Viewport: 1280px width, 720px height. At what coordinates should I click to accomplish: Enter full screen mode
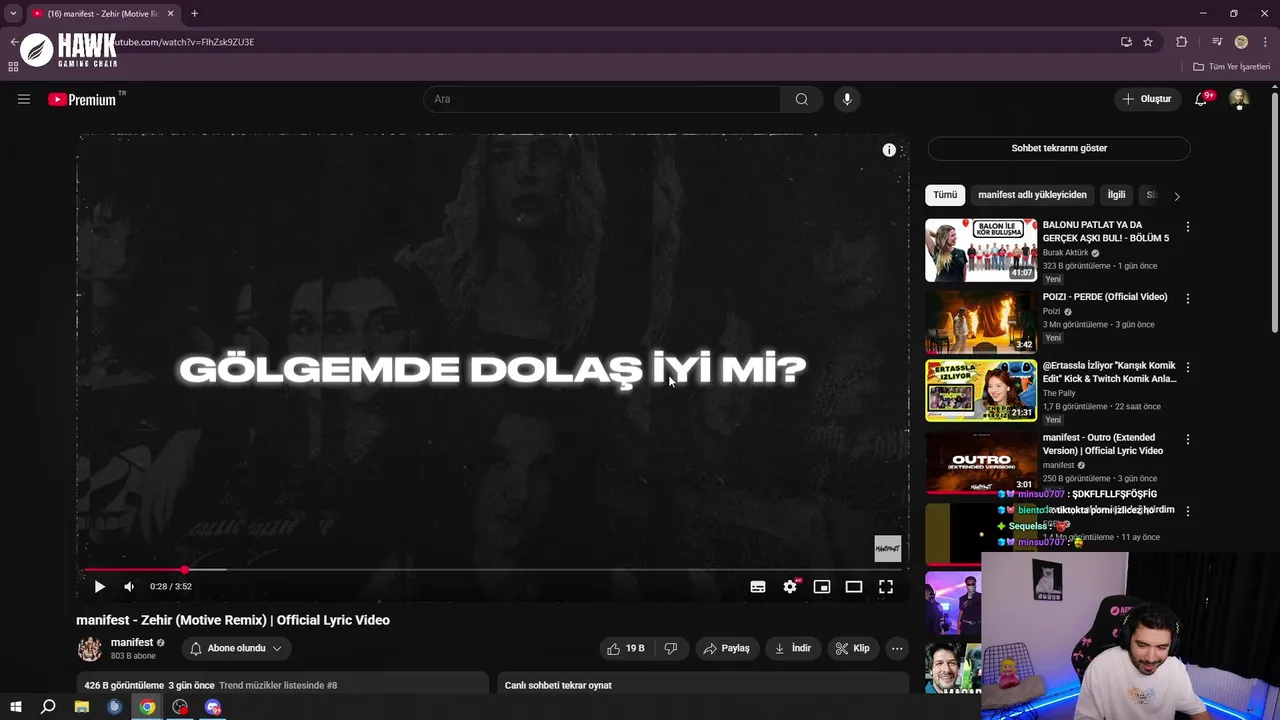pos(886,587)
